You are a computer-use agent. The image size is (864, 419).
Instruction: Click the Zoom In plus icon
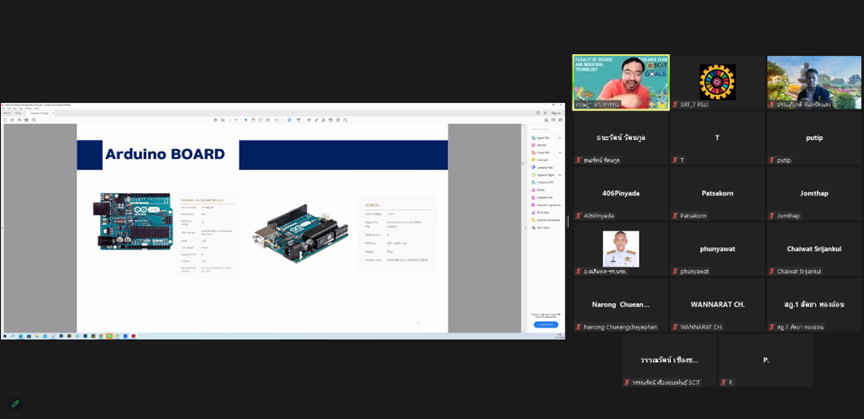(268, 120)
